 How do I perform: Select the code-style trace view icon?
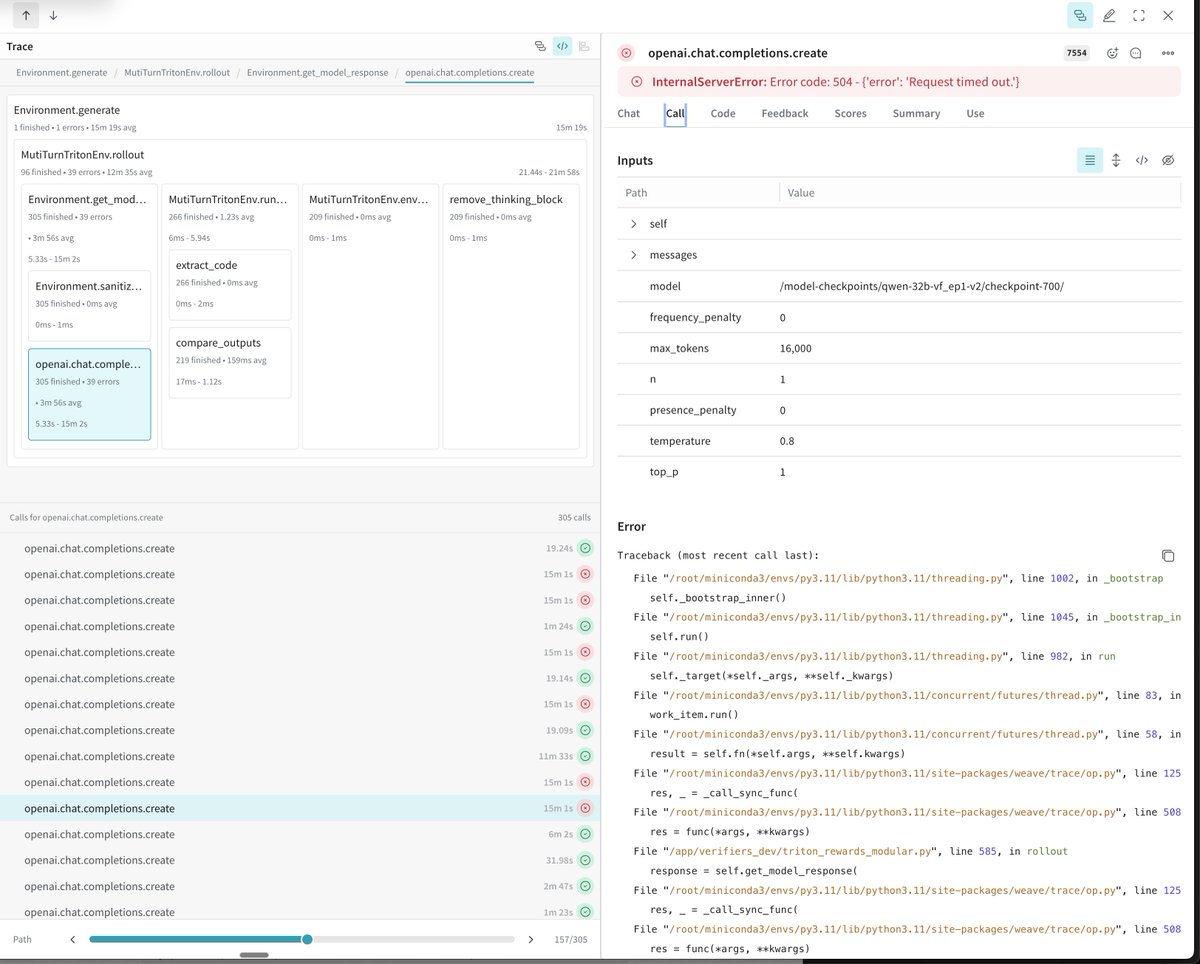tap(562, 46)
